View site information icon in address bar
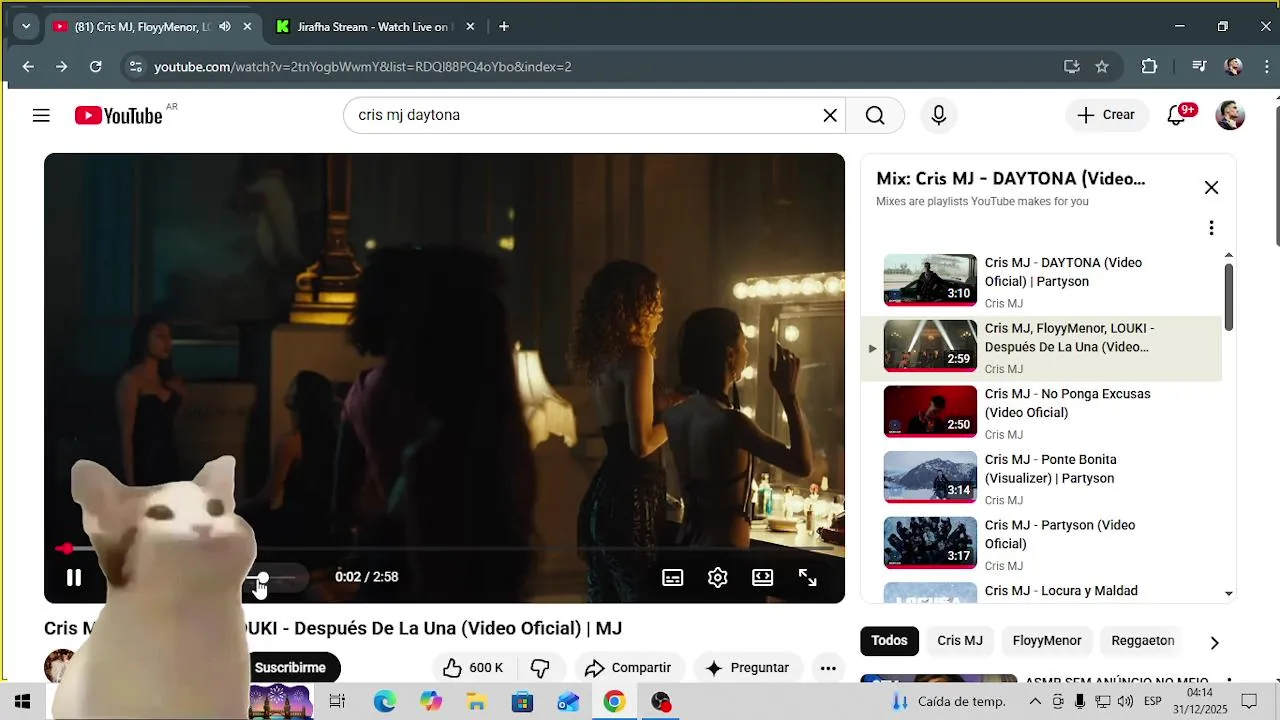Image resolution: width=1280 pixels, height=720 pixels. point(136,67)
